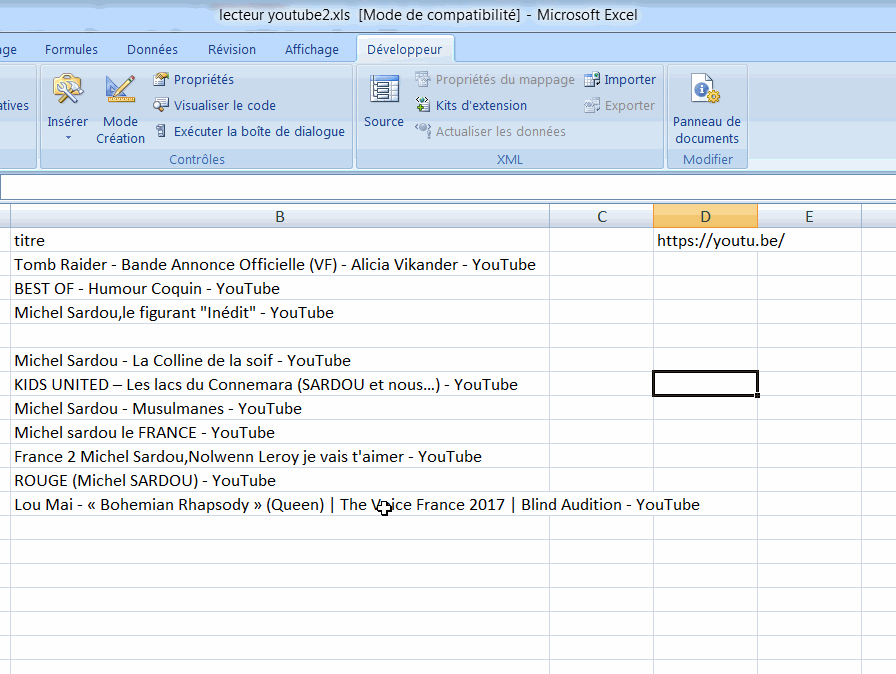This screenshot has height=674, width=896.
Task: Toggle Mode Création design mode
Action: click(x=120, y=109)
